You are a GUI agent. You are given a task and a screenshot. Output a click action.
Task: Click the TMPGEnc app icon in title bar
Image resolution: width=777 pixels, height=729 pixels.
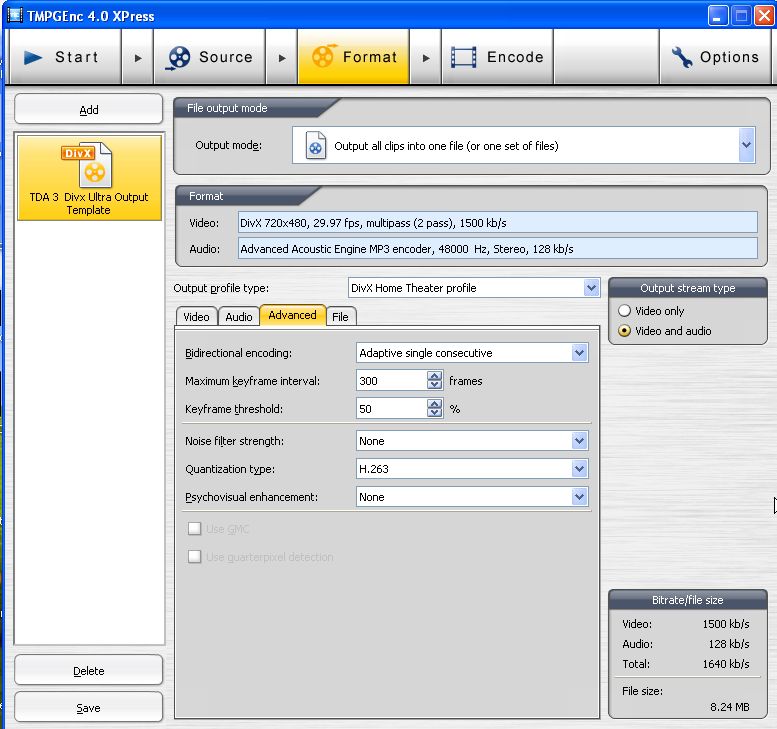(x=15, y=15)
